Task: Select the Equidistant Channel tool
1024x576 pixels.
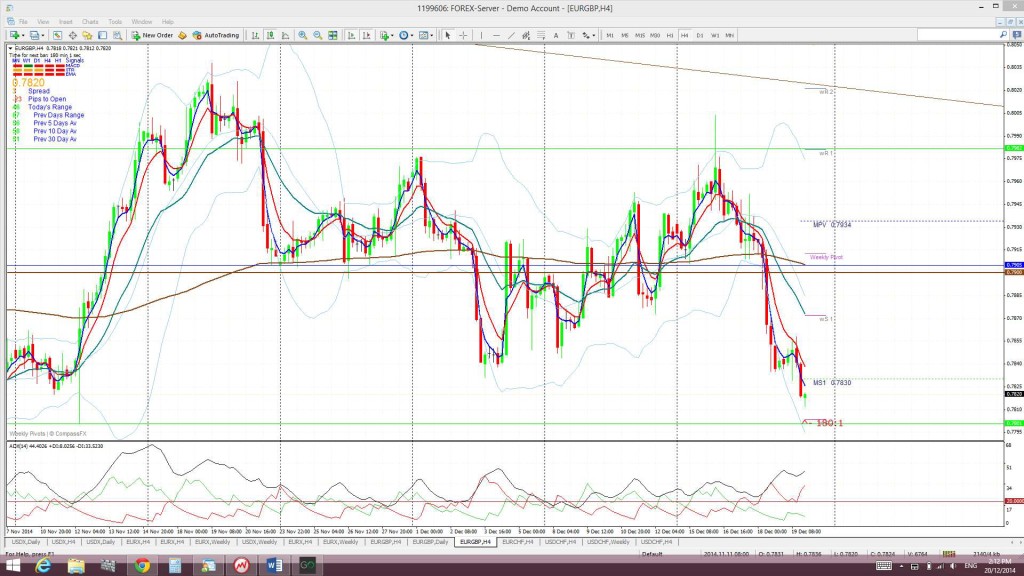Action: point(526,35)
